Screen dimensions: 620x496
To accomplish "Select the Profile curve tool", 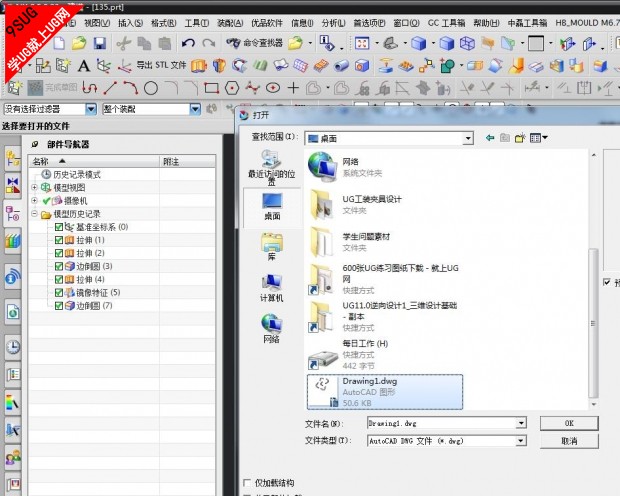I will pos(90,88).
